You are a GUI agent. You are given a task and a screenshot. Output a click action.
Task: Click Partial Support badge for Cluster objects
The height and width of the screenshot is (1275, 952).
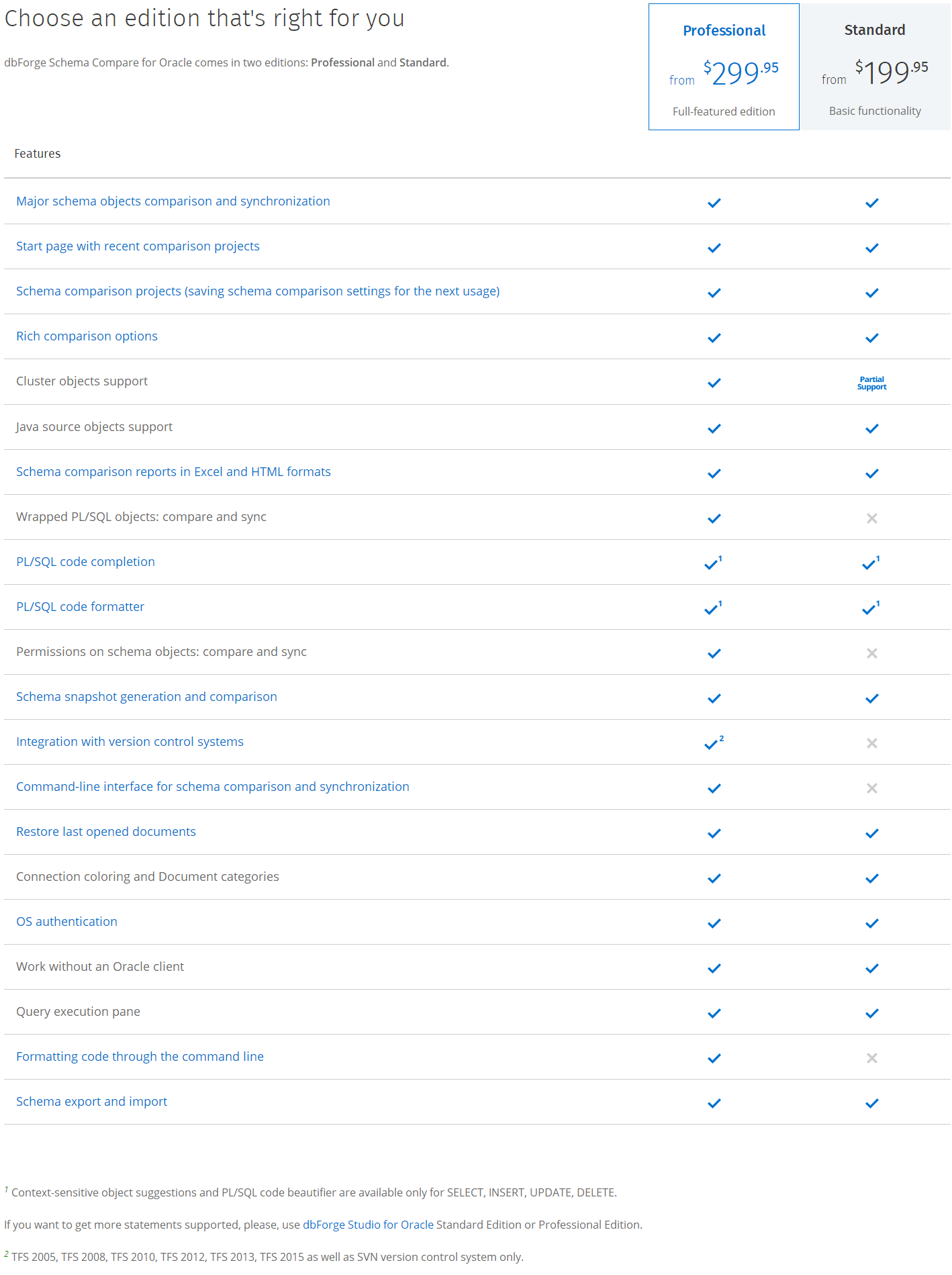click(x=871, y=383)
